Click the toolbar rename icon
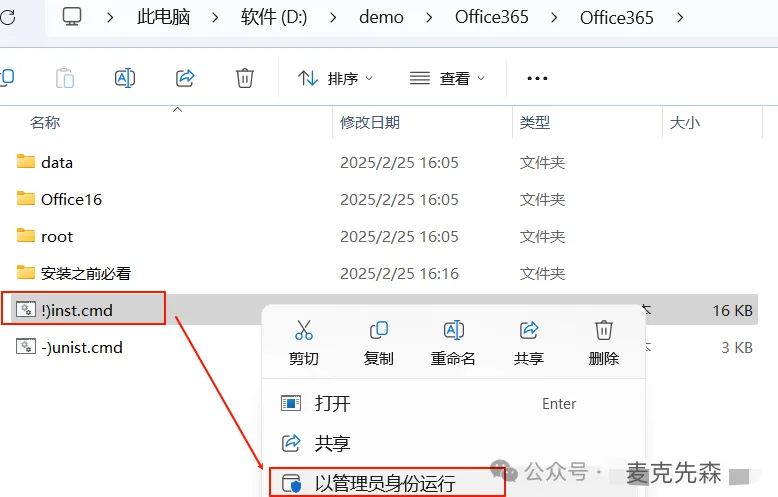 click(125, 78)
